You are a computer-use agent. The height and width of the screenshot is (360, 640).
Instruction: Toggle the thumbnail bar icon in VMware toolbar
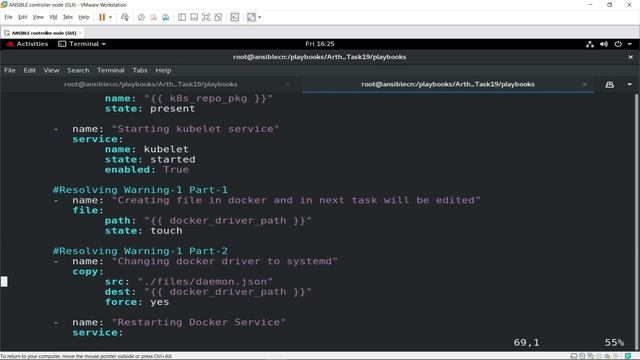[194, 17]
